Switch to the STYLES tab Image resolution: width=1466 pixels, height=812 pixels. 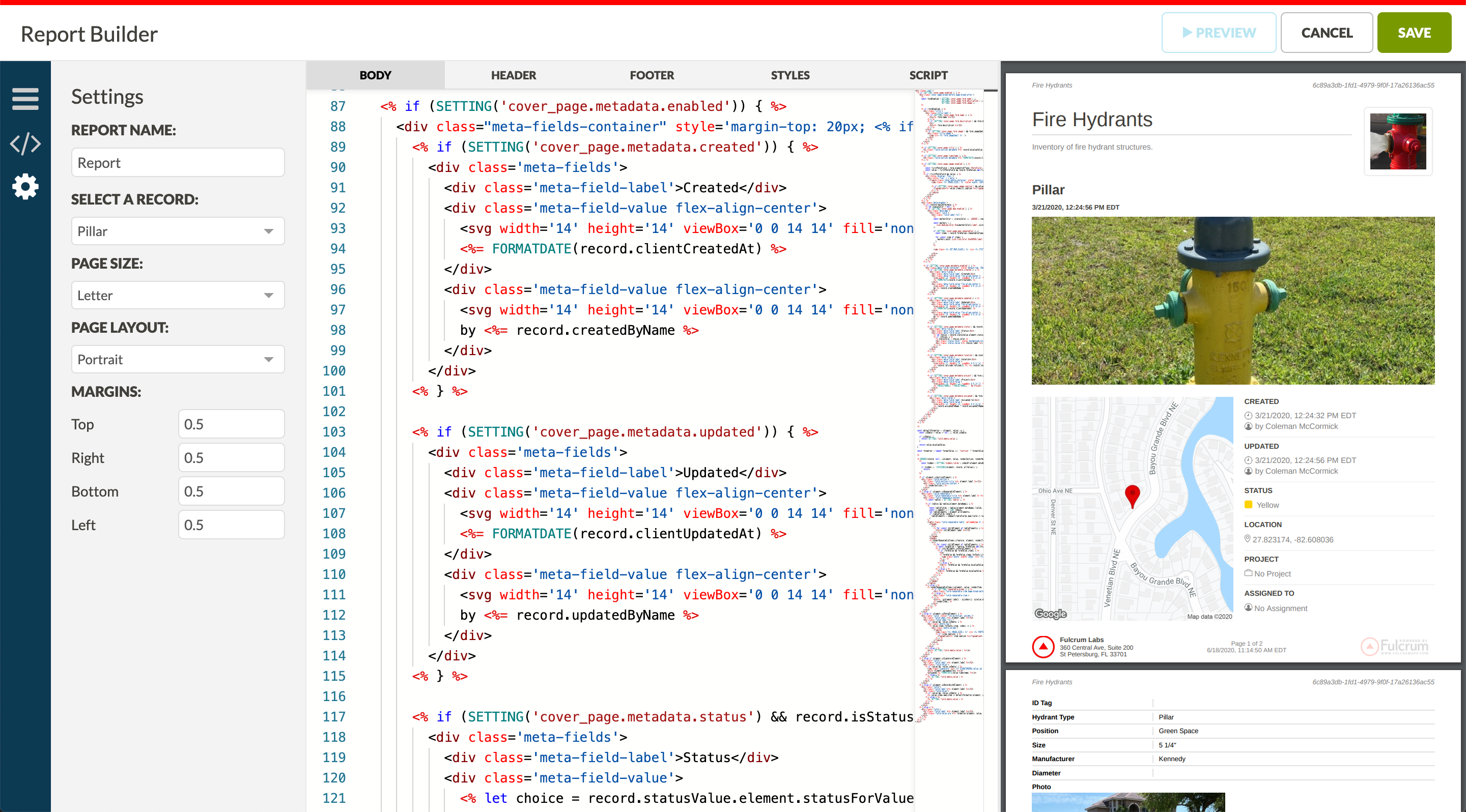790,75
